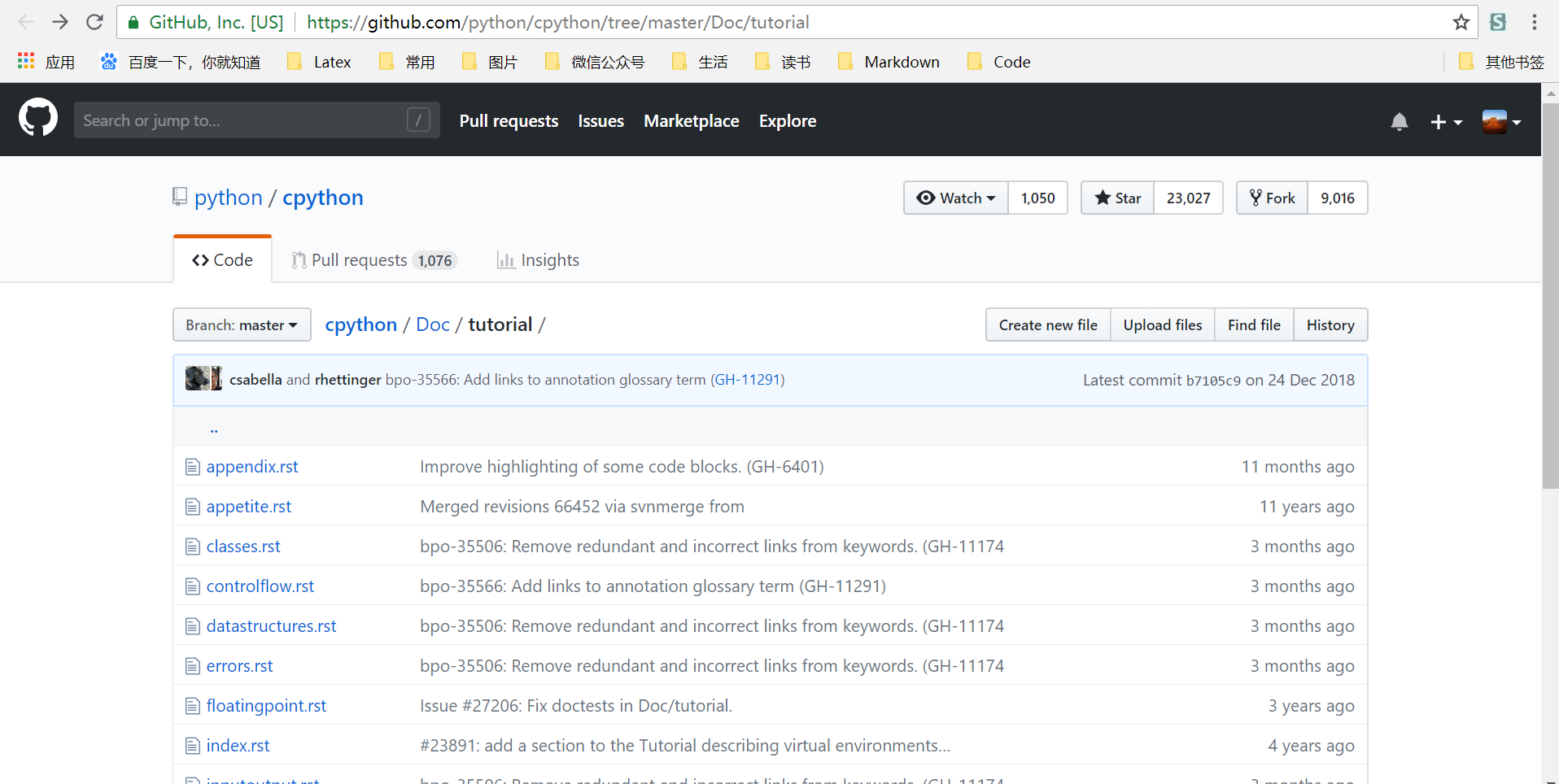This screenshot has width=1559, height=784.
Task: Star the cpython repository
Action: (x=1118, y=198)
